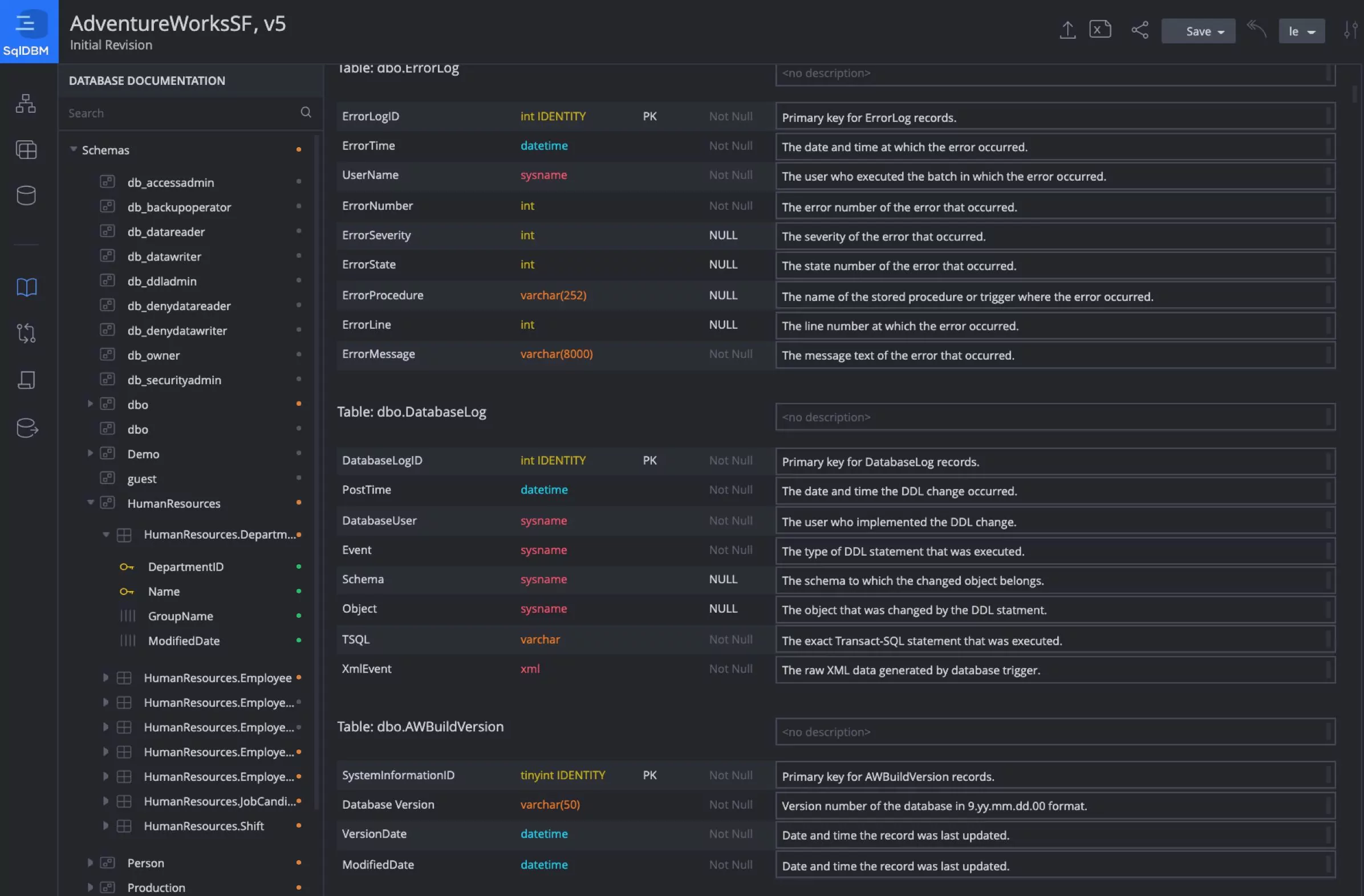Expand the Person schema node

pyautogui.click(x=90, y=863)
